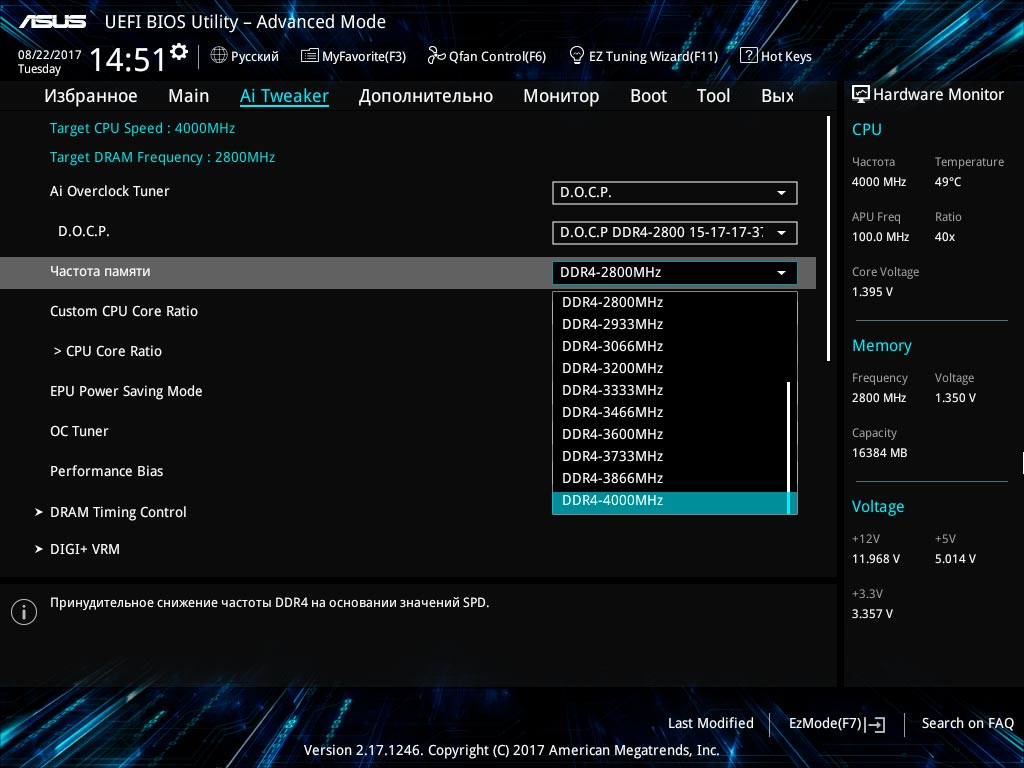Select the OC Tuner row
The image size is (1024, 768).
[x=408, y=431]
